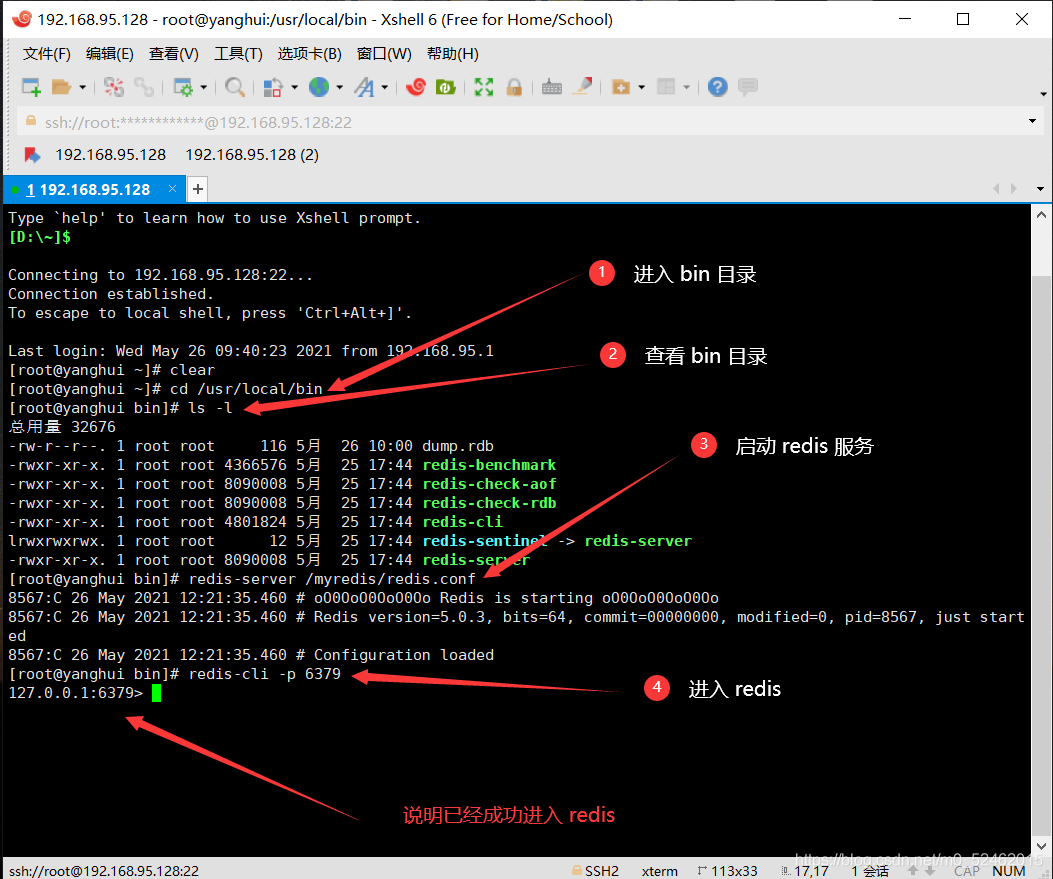
Task: Click the Open Session folder icon
Action: pos(61,87)
